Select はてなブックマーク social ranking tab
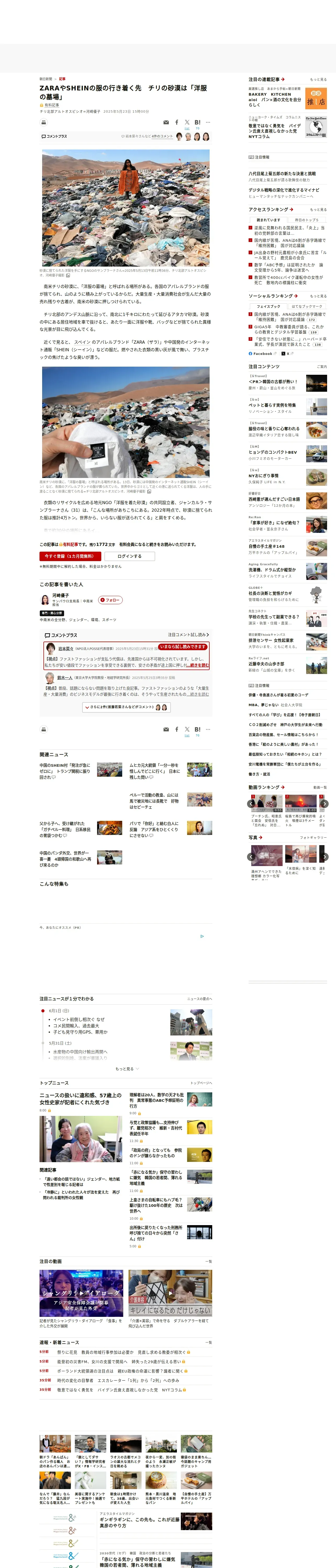This screenshot has width=336, height=1568. coord(307,306)
